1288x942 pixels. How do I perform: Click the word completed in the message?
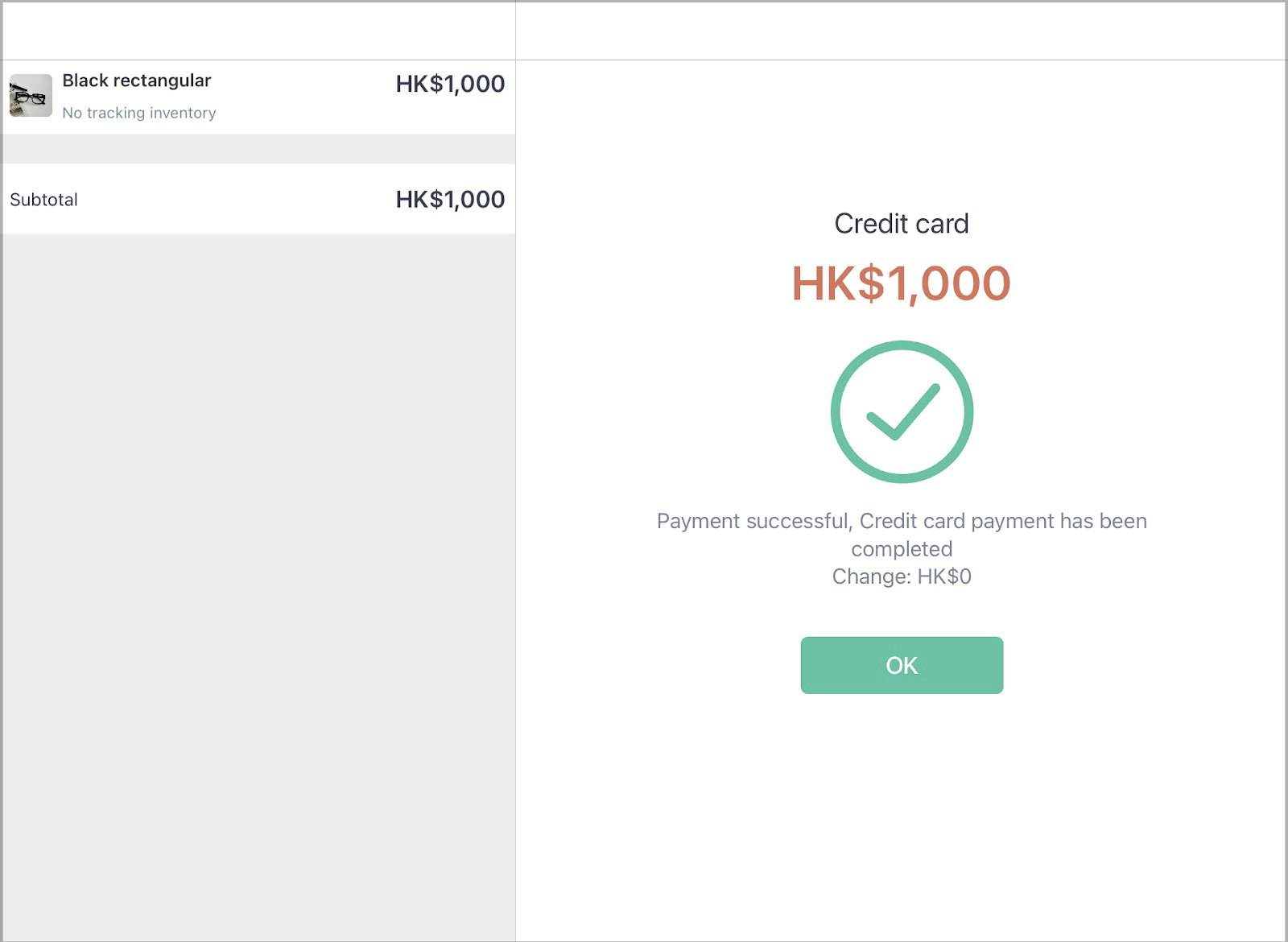click(x=902, y=549)
